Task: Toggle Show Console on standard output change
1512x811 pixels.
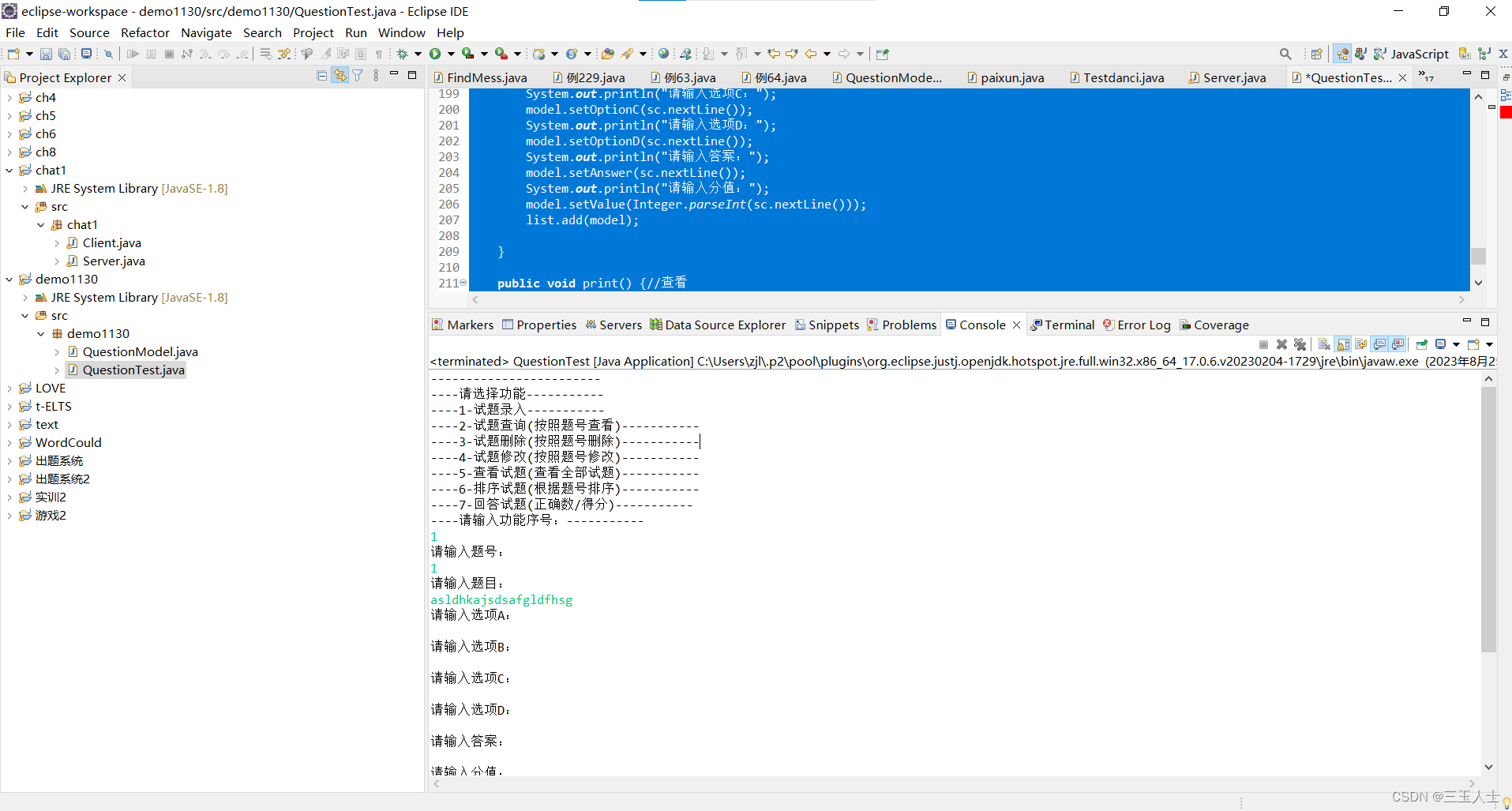Action: (1379, 344)
